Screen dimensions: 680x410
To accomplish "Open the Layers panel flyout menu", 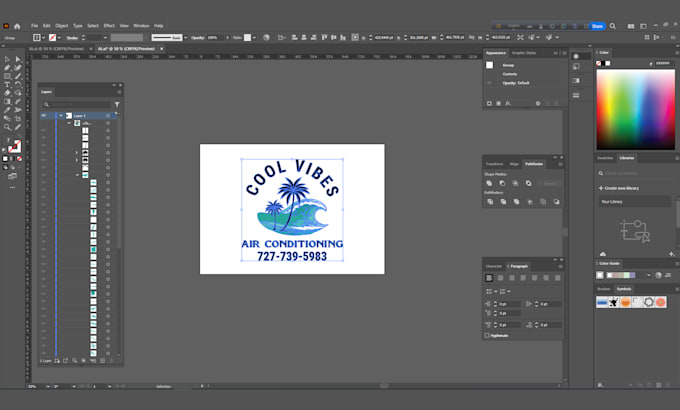I will [119, 92].
